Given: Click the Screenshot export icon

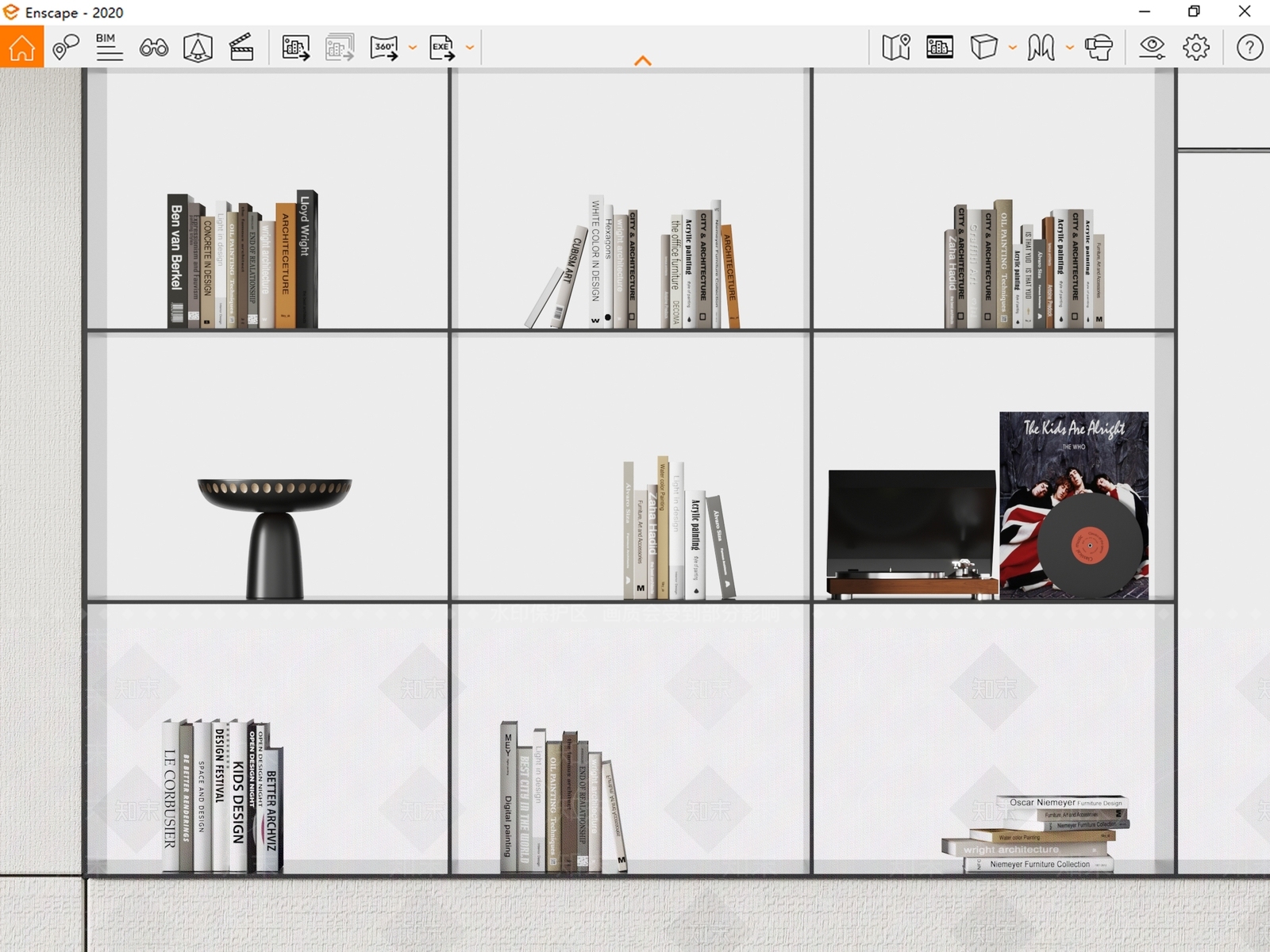Looking at the screenshot, I should click(295, 48).
